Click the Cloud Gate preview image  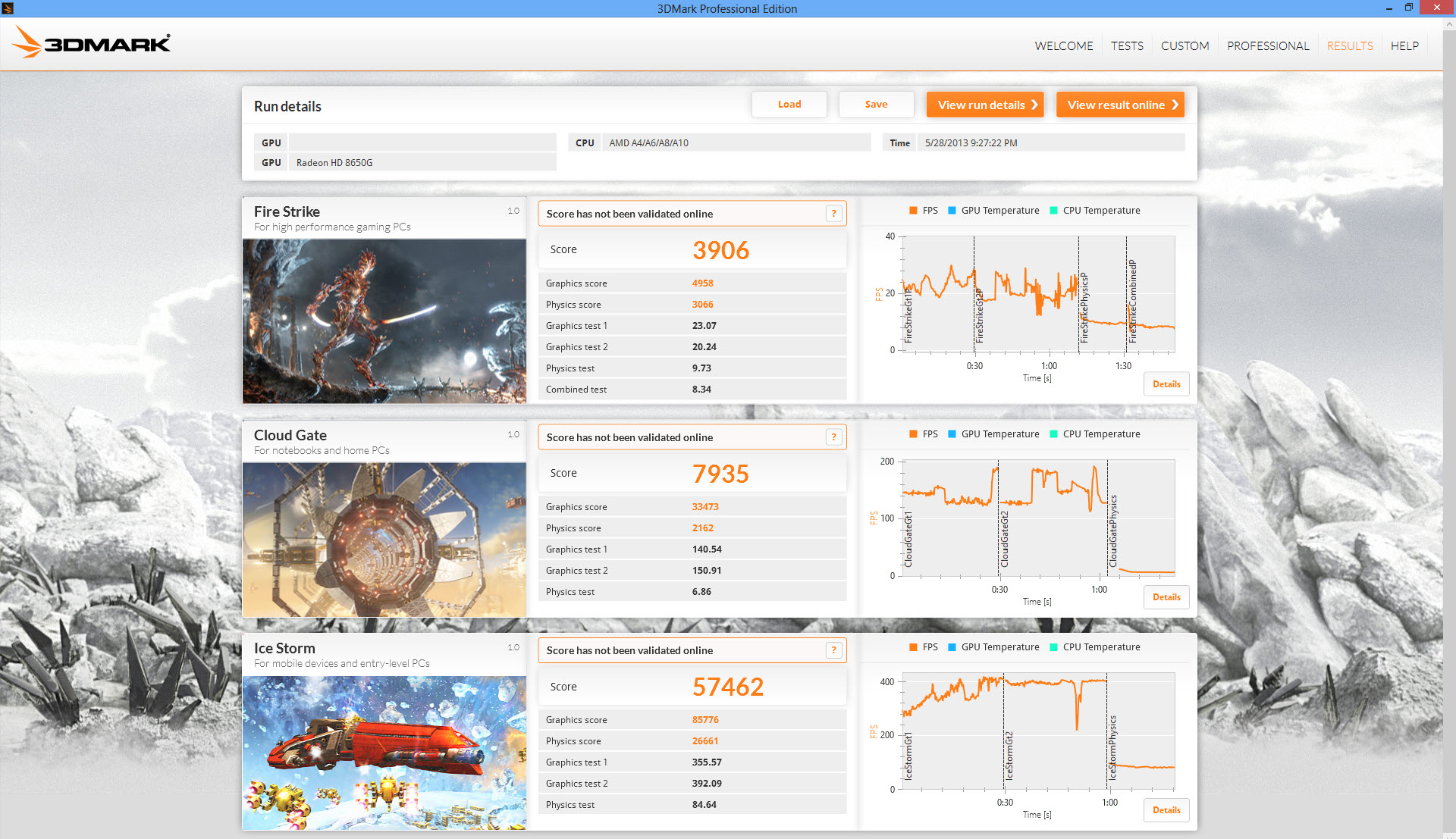pos(384,540)
